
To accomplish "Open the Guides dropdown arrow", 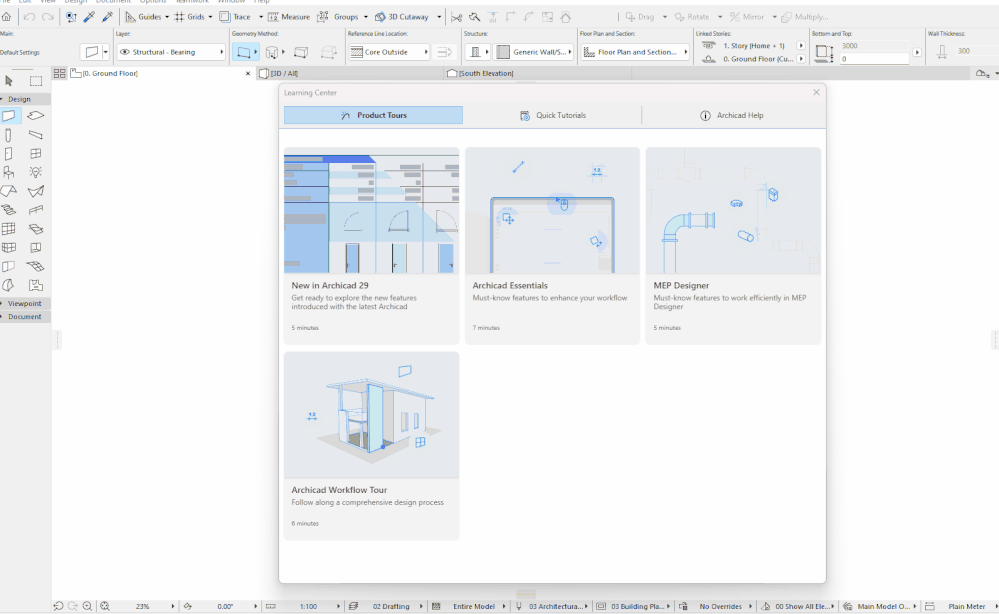I will tap(166, 17).
